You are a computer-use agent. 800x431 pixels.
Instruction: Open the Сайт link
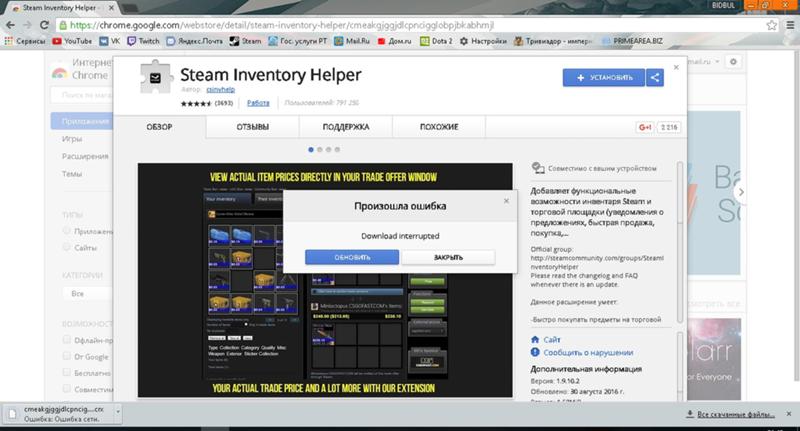552,339
